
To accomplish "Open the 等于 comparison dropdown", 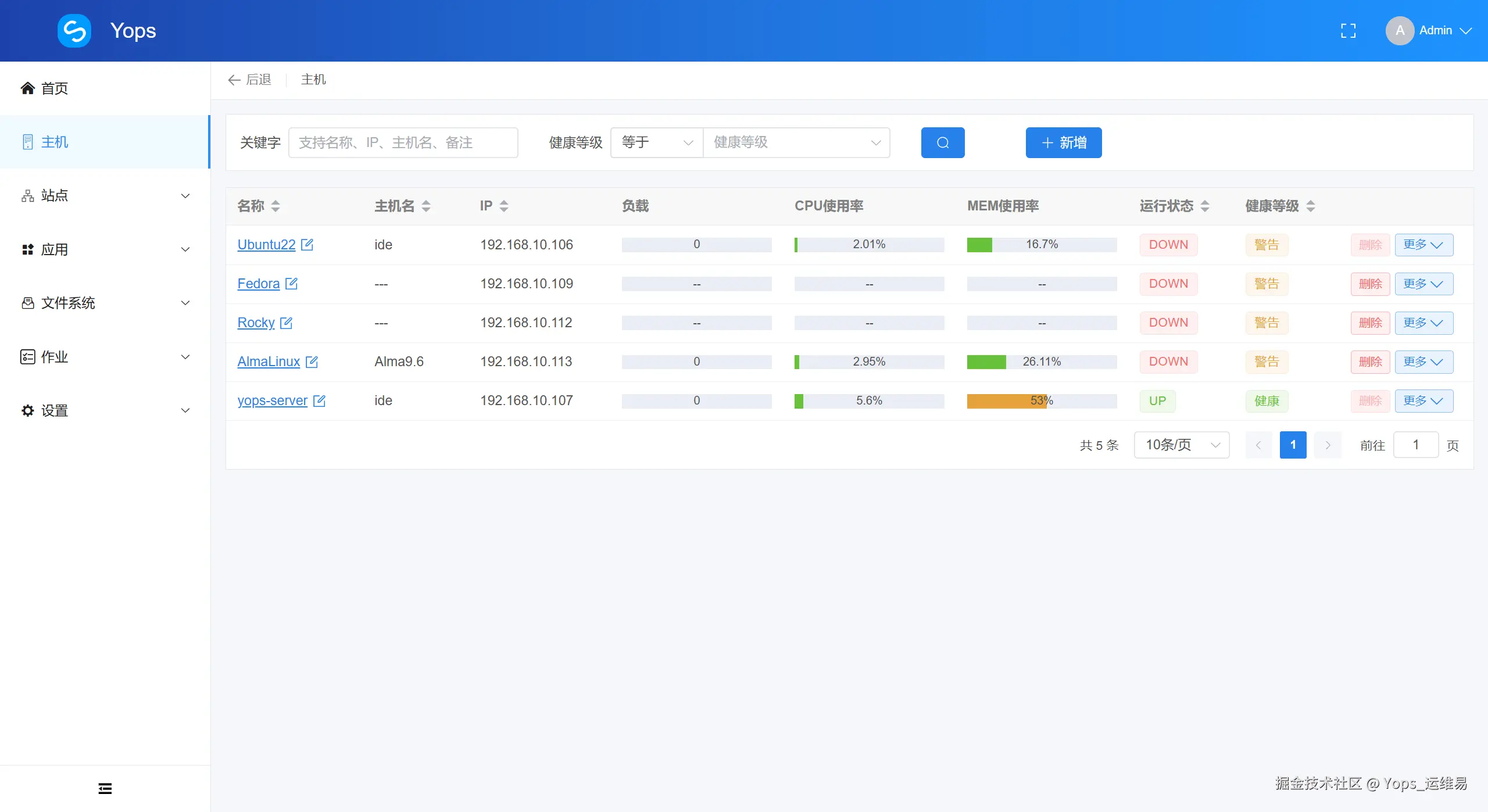I will pos(657,142).
